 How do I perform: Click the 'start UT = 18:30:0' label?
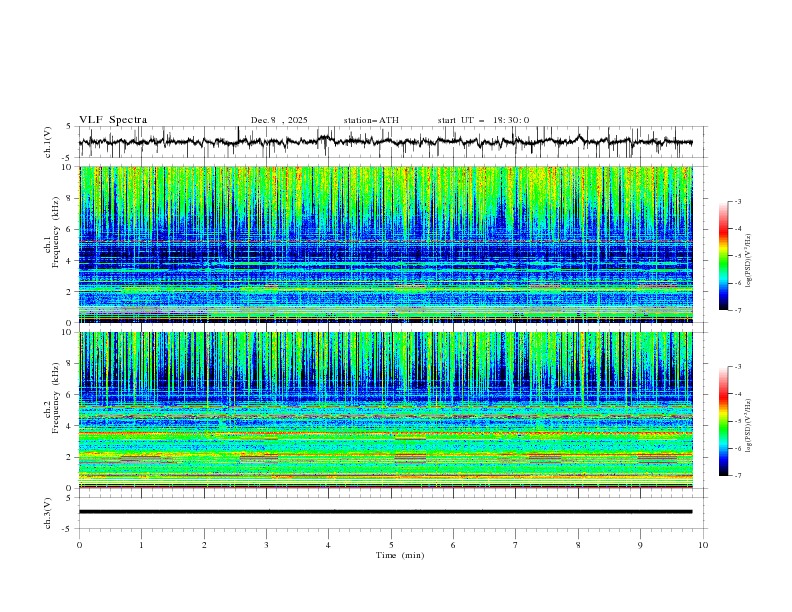(483, 120)
